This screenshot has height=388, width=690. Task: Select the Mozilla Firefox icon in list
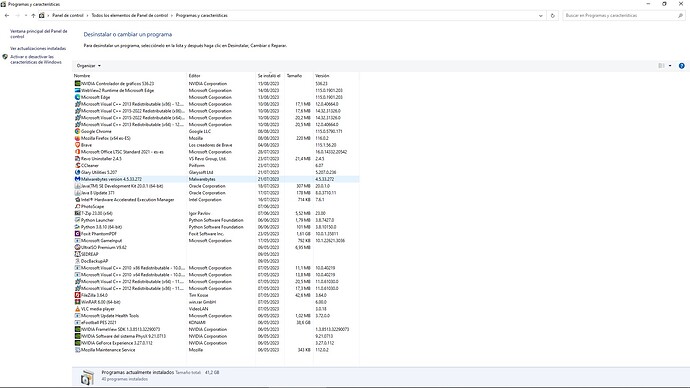77,138
